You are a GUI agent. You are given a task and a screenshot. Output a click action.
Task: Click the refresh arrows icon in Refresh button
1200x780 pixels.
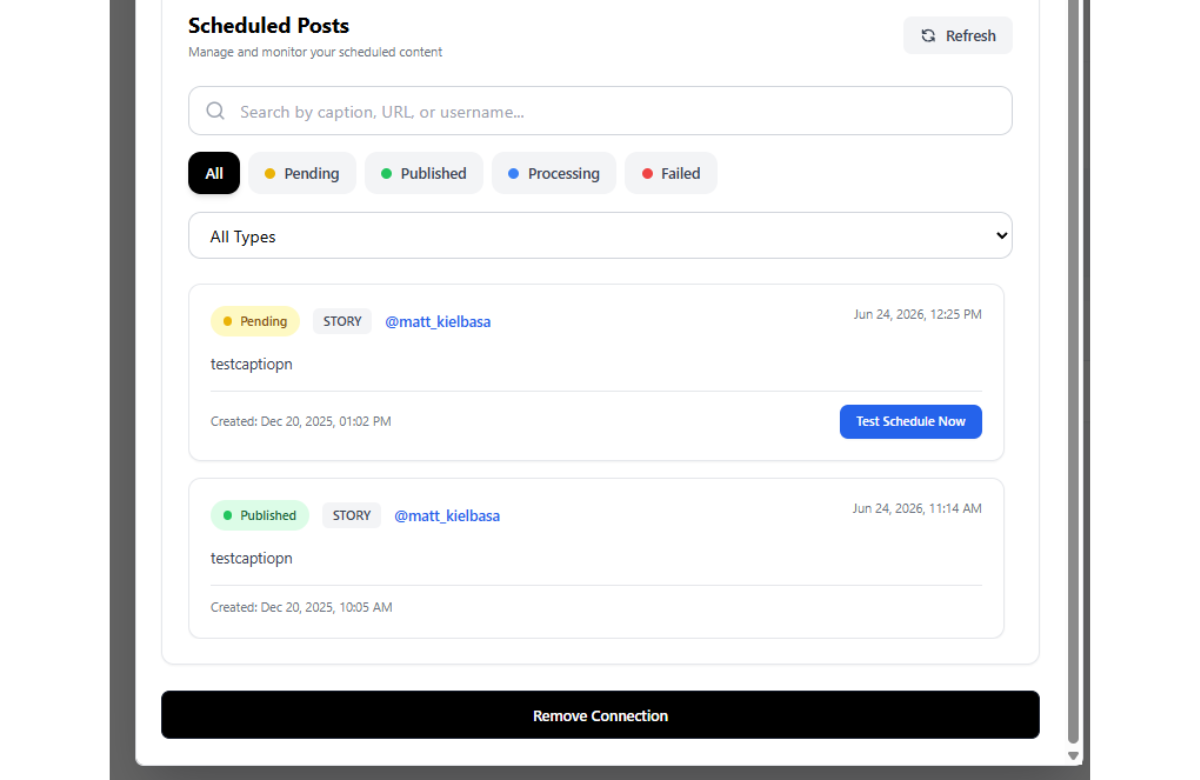tap(928, 35)
